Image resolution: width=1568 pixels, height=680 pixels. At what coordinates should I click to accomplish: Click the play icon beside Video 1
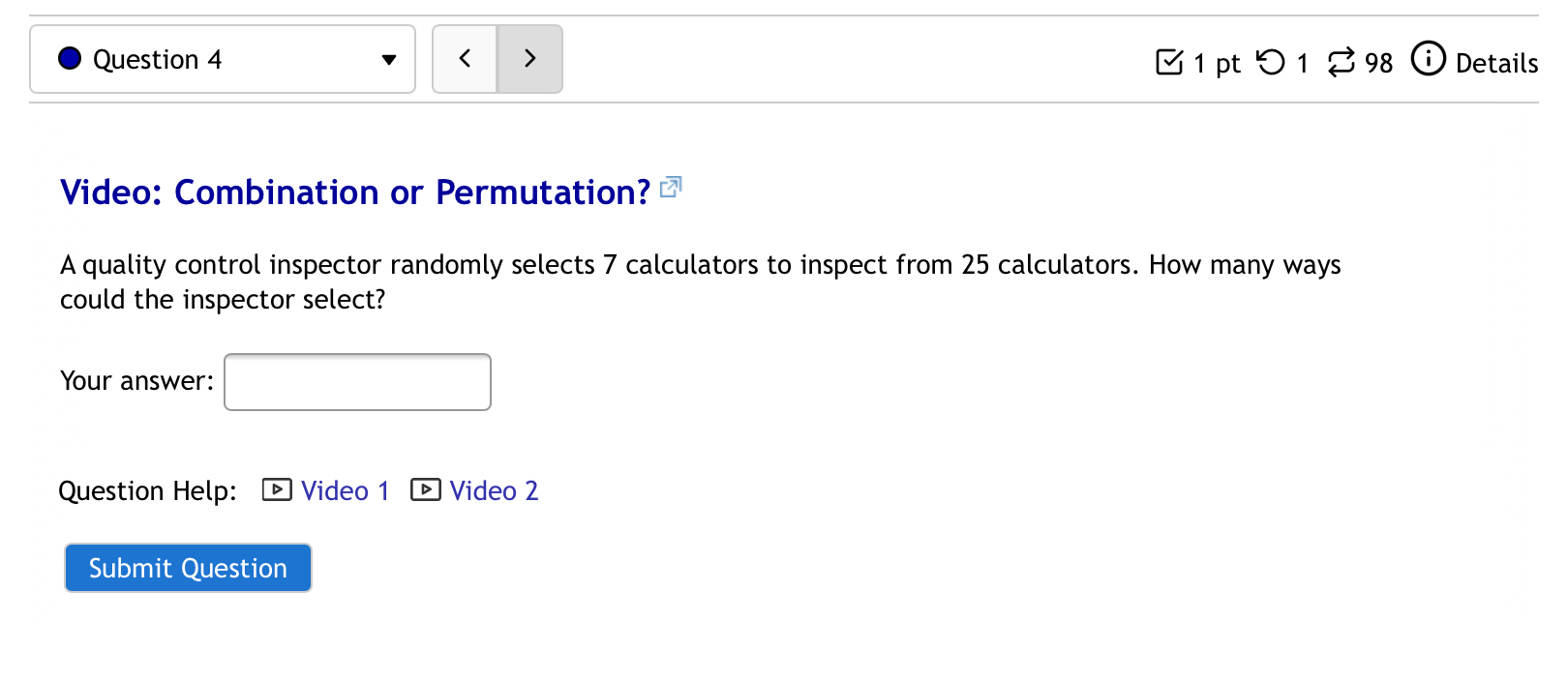click(277, 490)
